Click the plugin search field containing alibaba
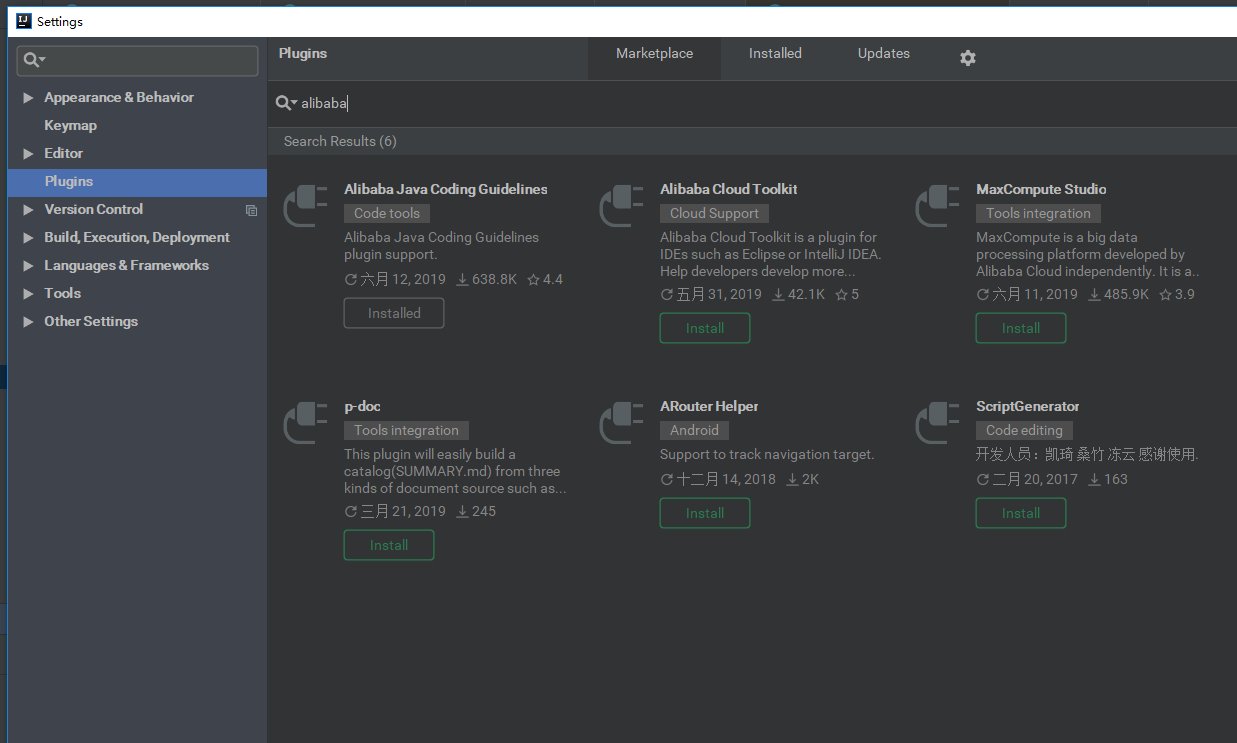Image resolution: width=1237 pixels, height=743 pixels. (x=752, y=103)
